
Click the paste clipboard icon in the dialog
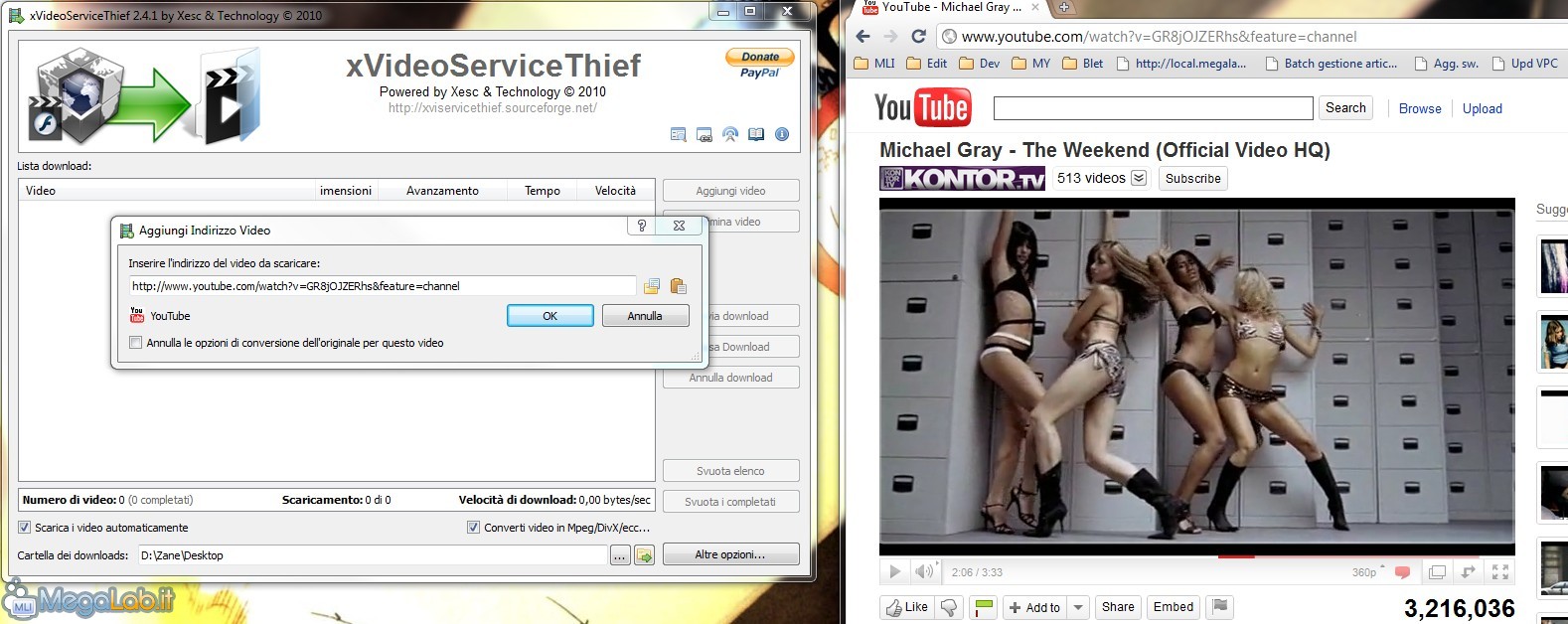pyautogui.click(x=679, y=286)
